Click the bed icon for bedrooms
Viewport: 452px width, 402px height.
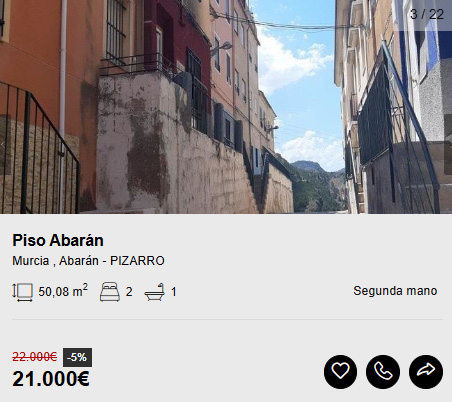click(x=110, y=292)
